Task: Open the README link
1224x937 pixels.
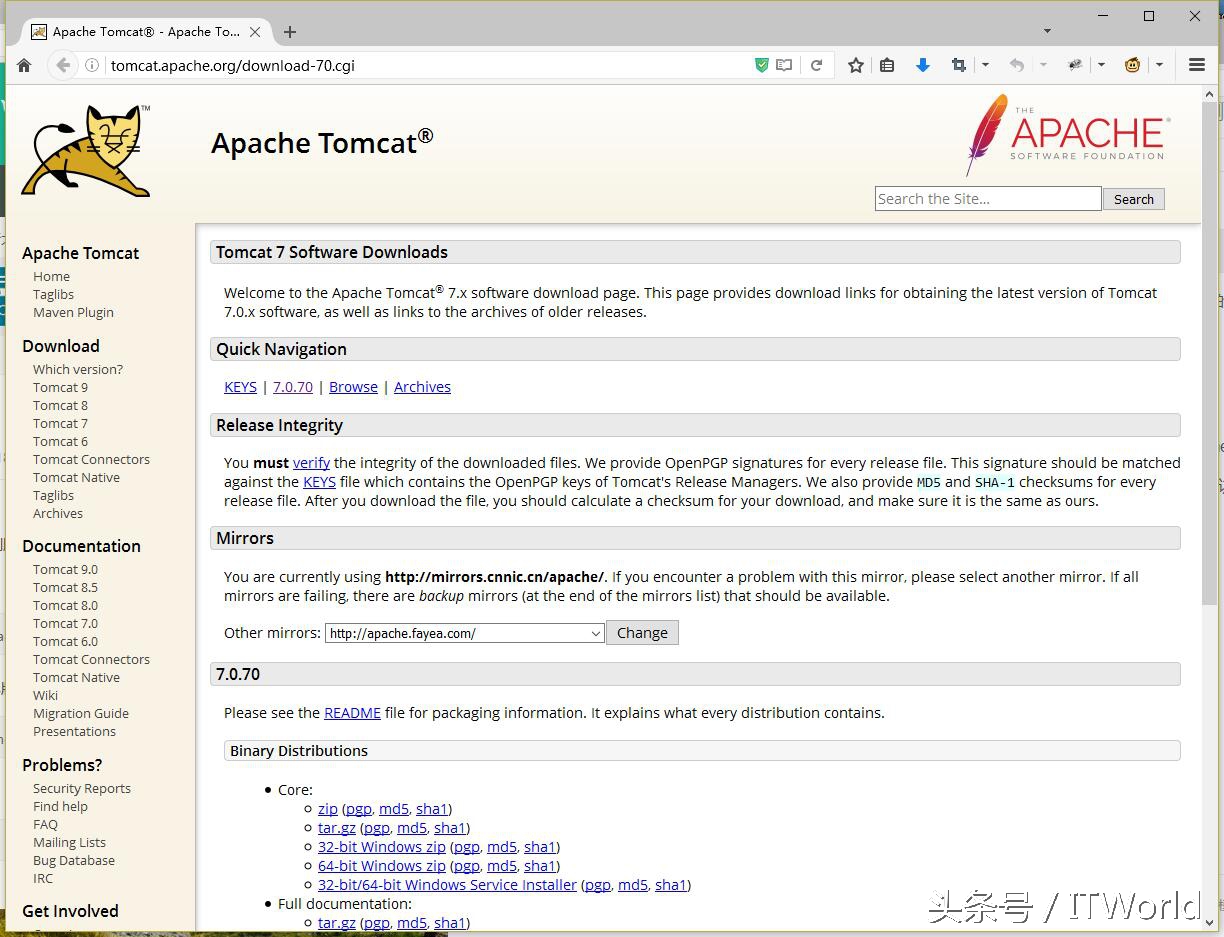Action: [352, 713]
